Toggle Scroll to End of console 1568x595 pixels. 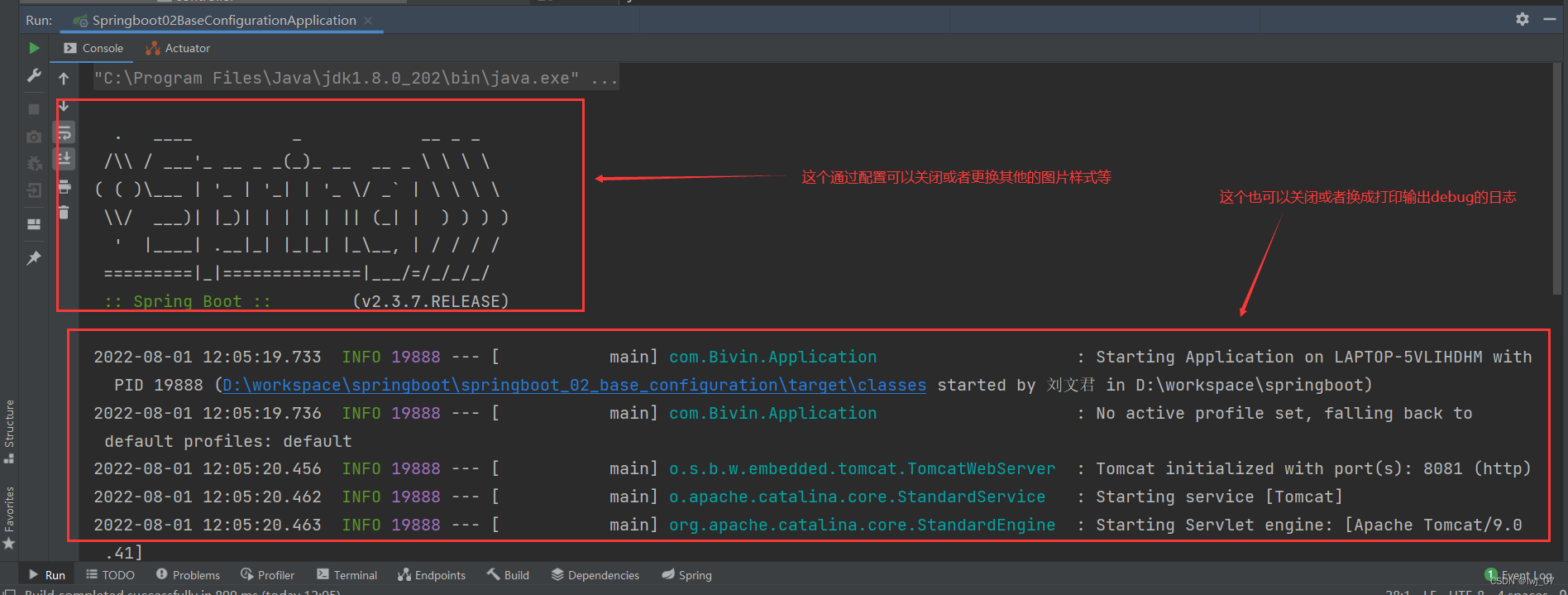(64, 158)
